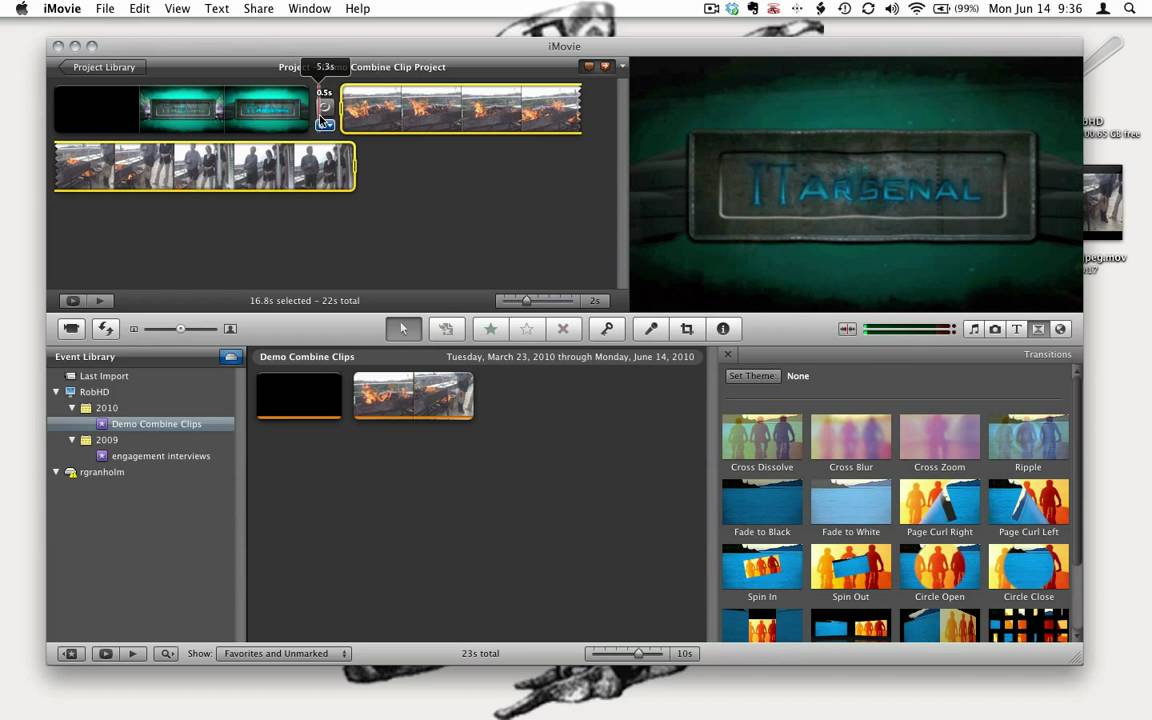This screenshot has width=1152, height=720.
Task: Open the inspector info button
Action: (723, 329)
